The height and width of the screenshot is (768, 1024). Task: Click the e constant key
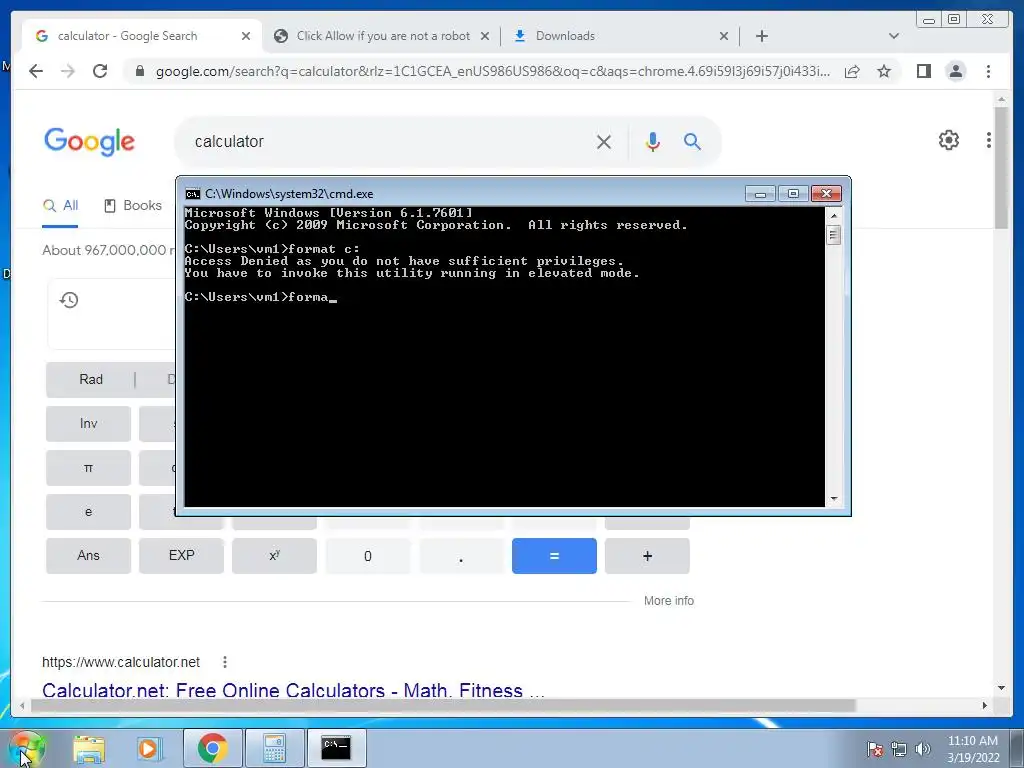click(x=88, y=512)
